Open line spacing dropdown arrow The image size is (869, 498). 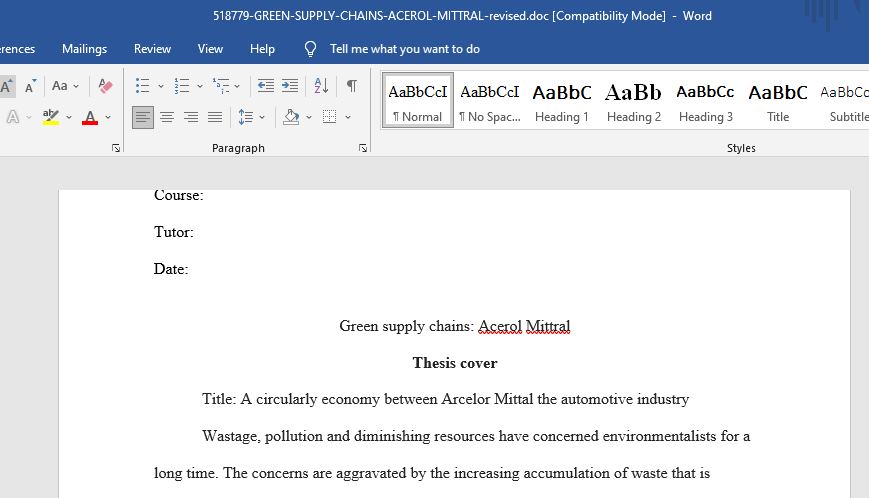(x=262, y=117)
